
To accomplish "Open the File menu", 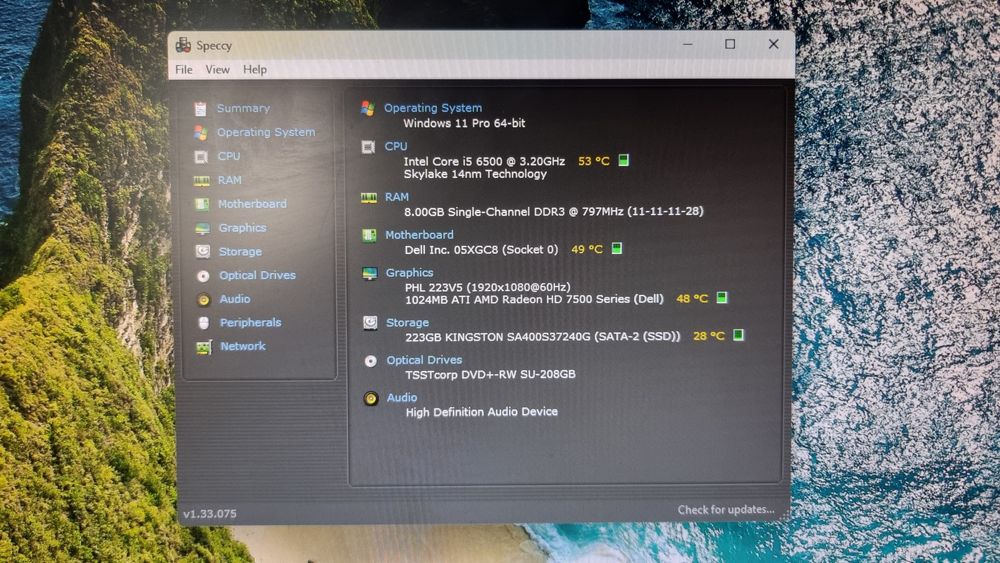I will click(x=184, y=69).
